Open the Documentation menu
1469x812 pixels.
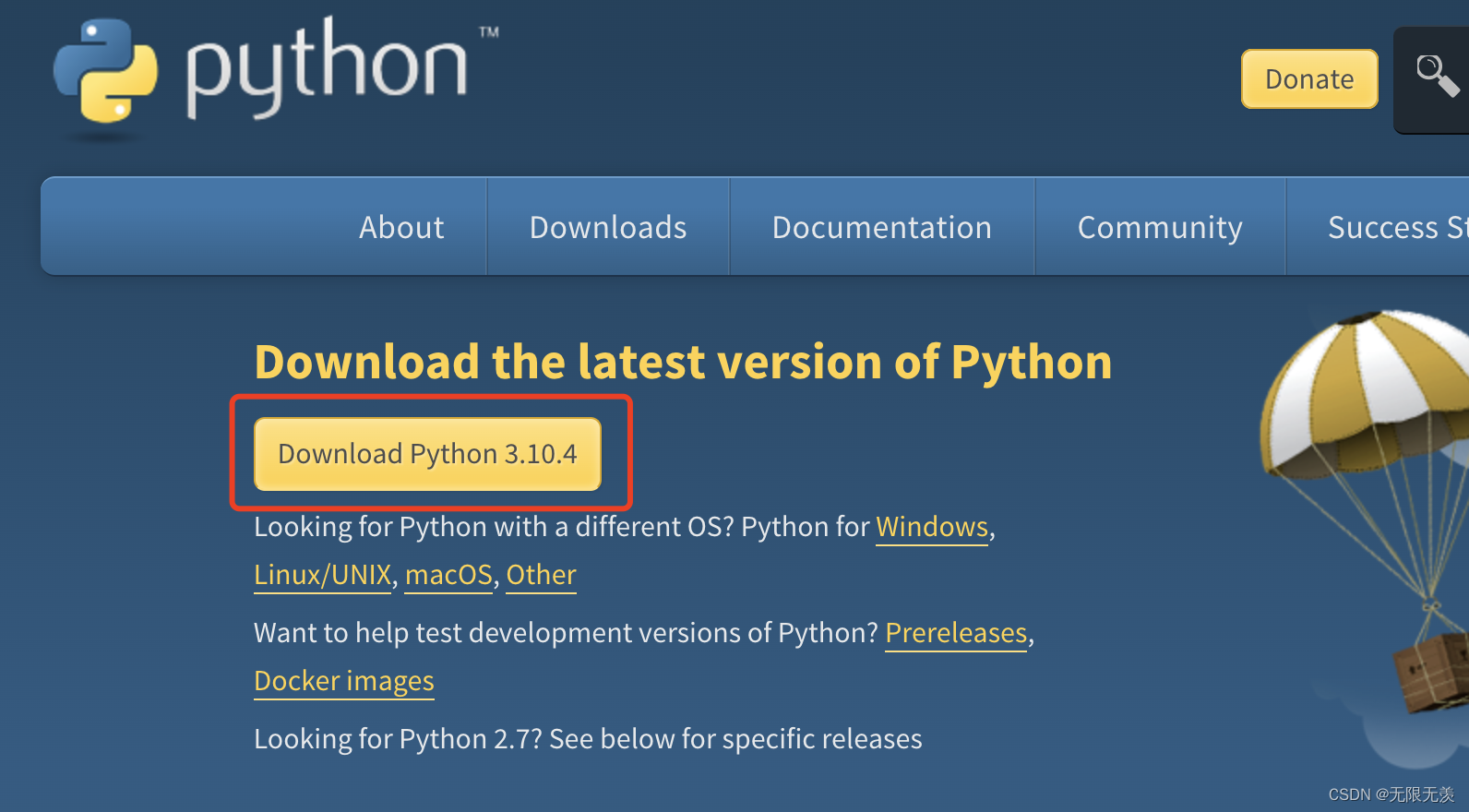[882, 227]
